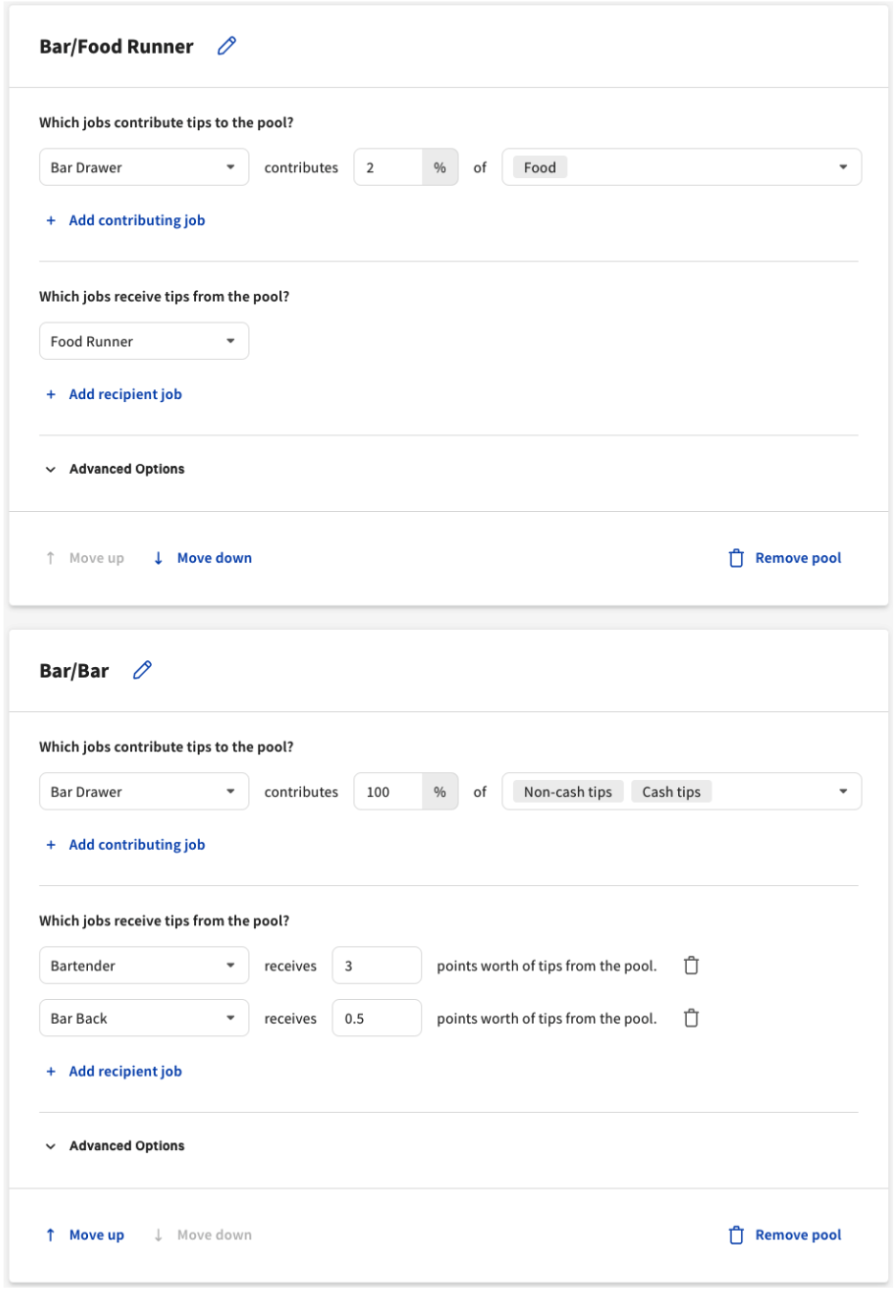This screenshot has height=1290, width=894.
Task: Move the Bar/Food Runner pool down
Action: (x=203, y=558)
